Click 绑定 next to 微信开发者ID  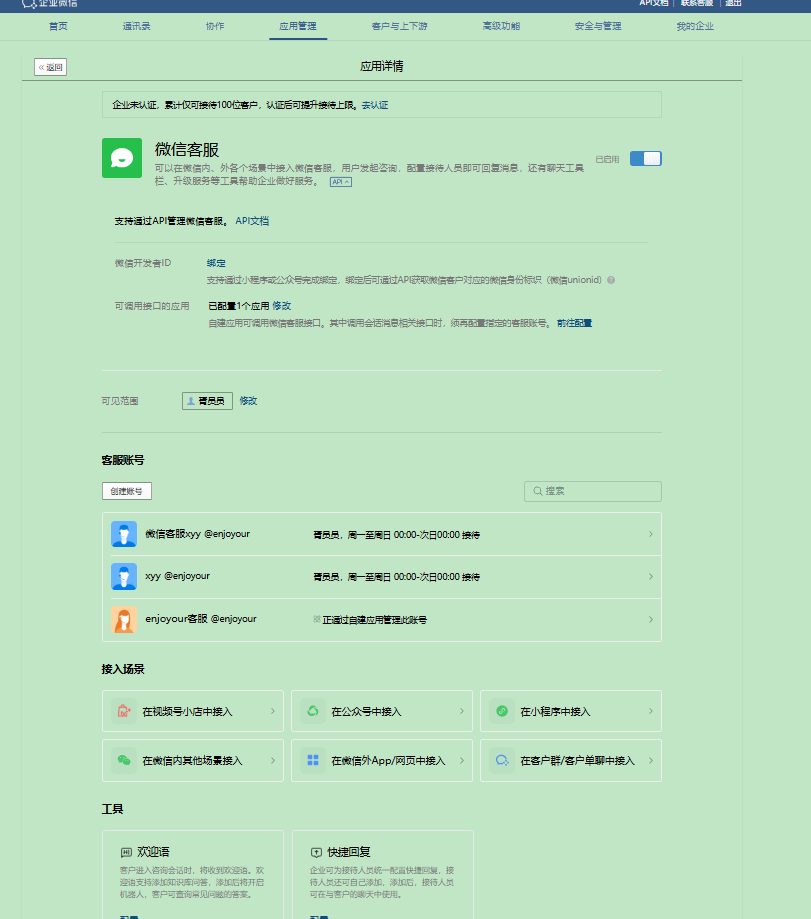point(216,263)
